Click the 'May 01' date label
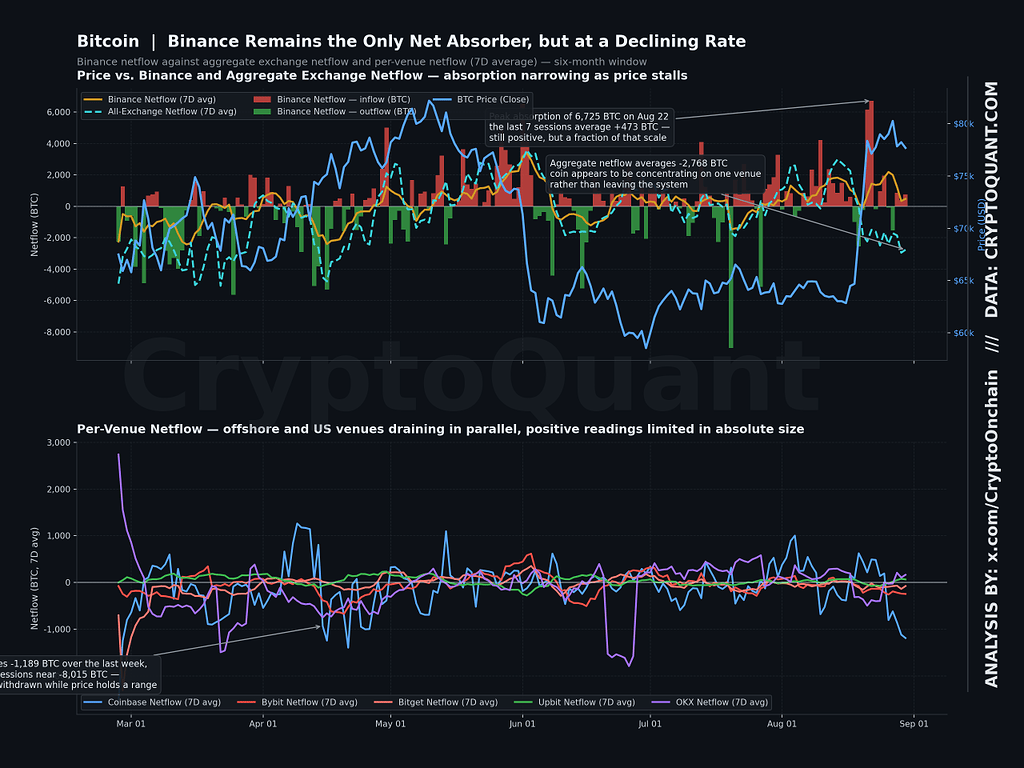Image resolution: width=1024 pixels, height=768 pixels. point(391,724)
